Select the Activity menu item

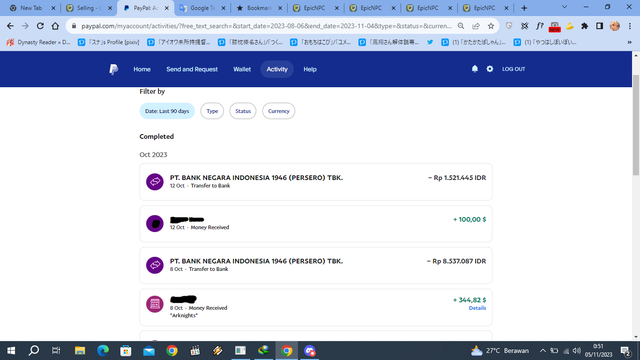point(277,69)
